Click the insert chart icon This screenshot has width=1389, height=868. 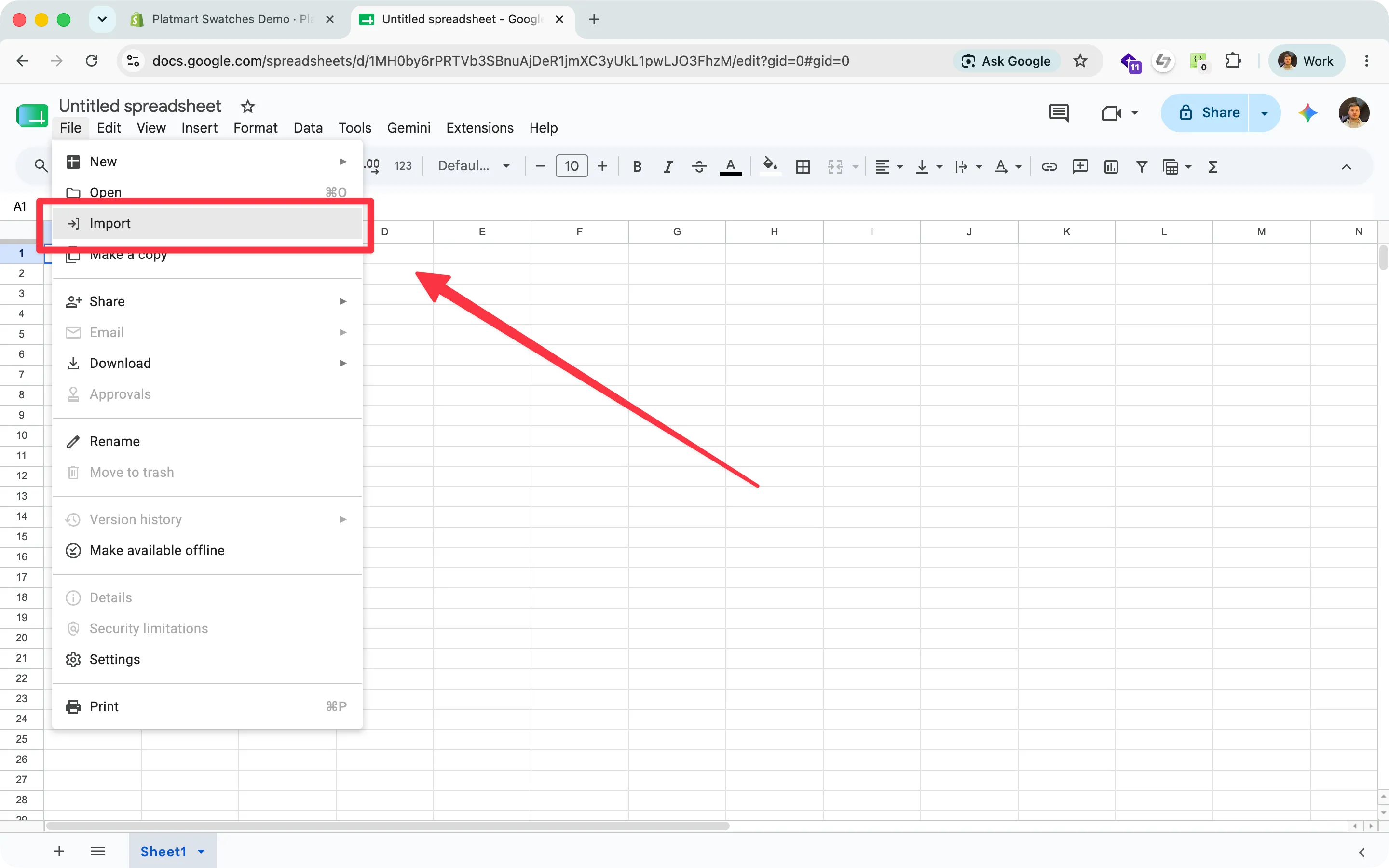[x=1111, y=166]
